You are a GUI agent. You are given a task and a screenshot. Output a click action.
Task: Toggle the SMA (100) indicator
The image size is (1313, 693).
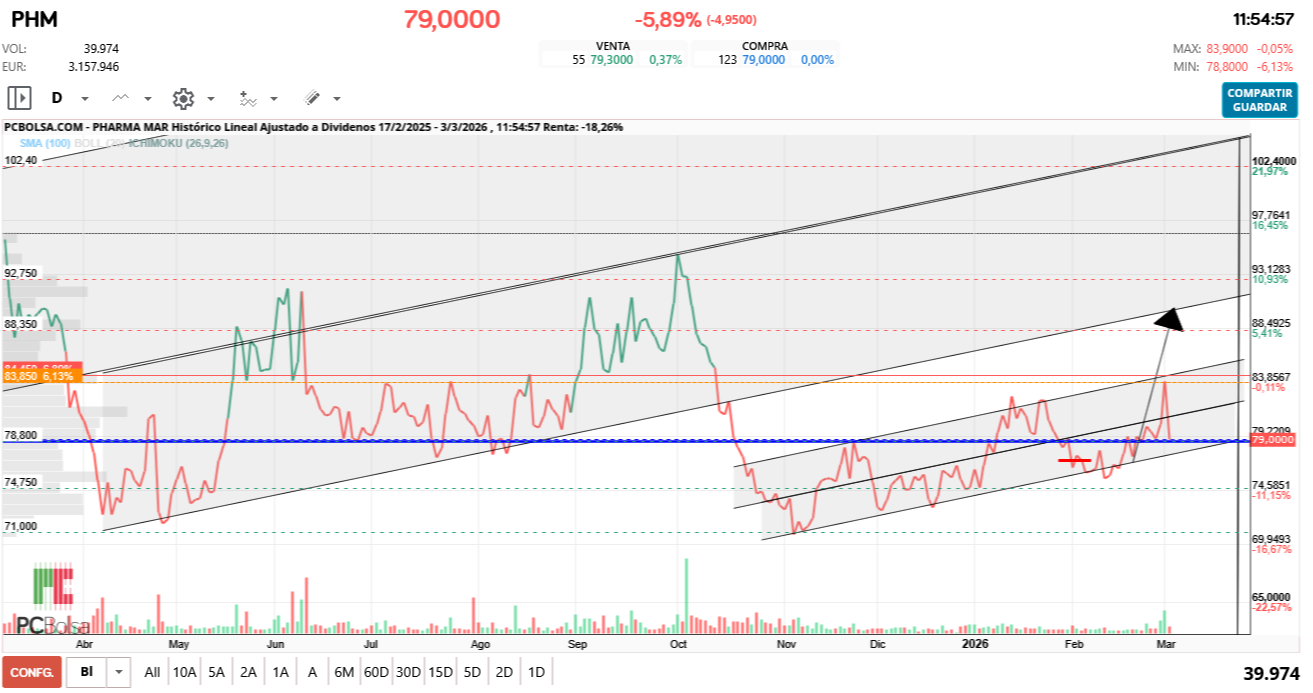45,144
